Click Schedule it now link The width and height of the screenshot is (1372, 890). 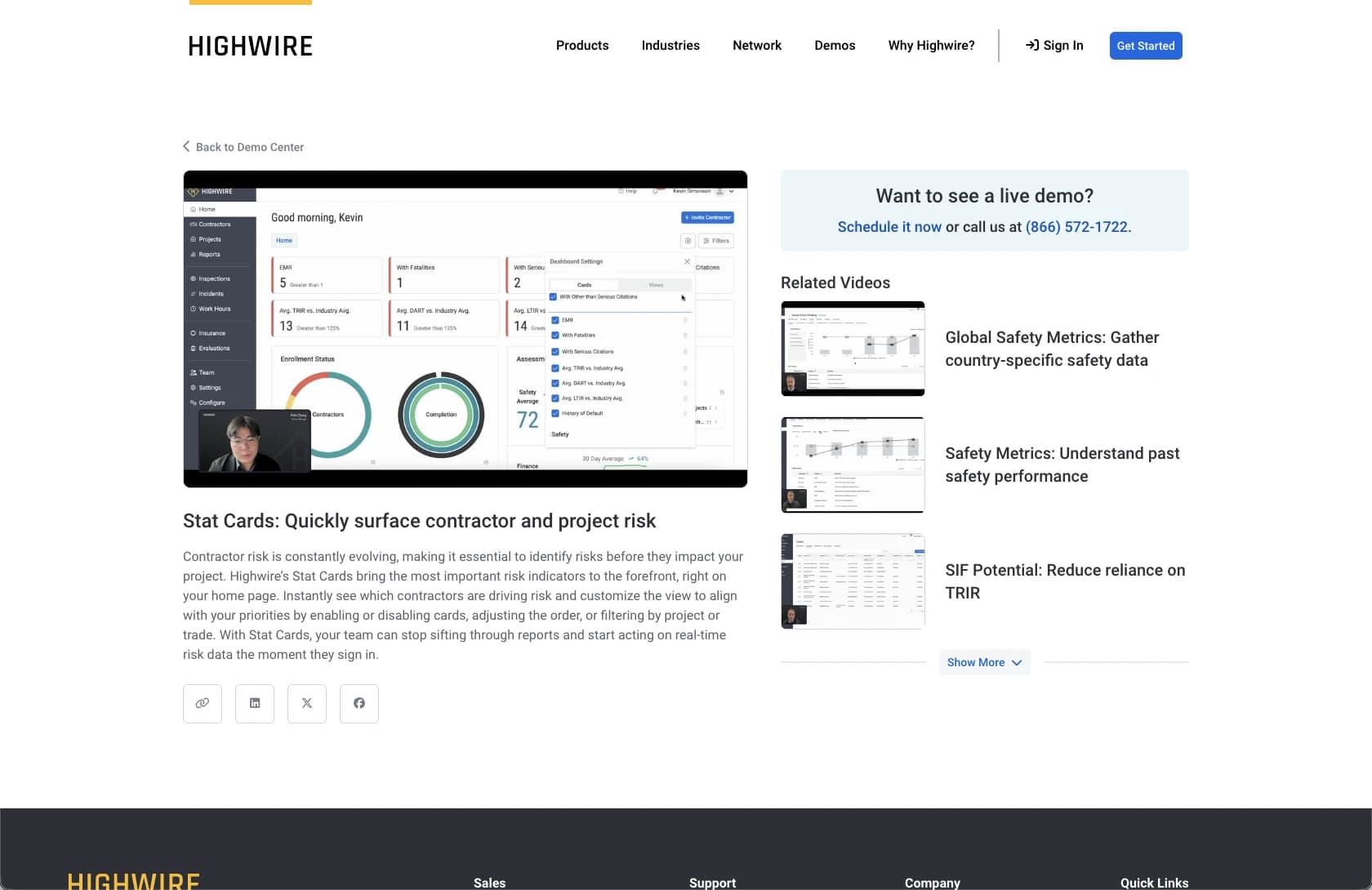(x=889, y=227)
